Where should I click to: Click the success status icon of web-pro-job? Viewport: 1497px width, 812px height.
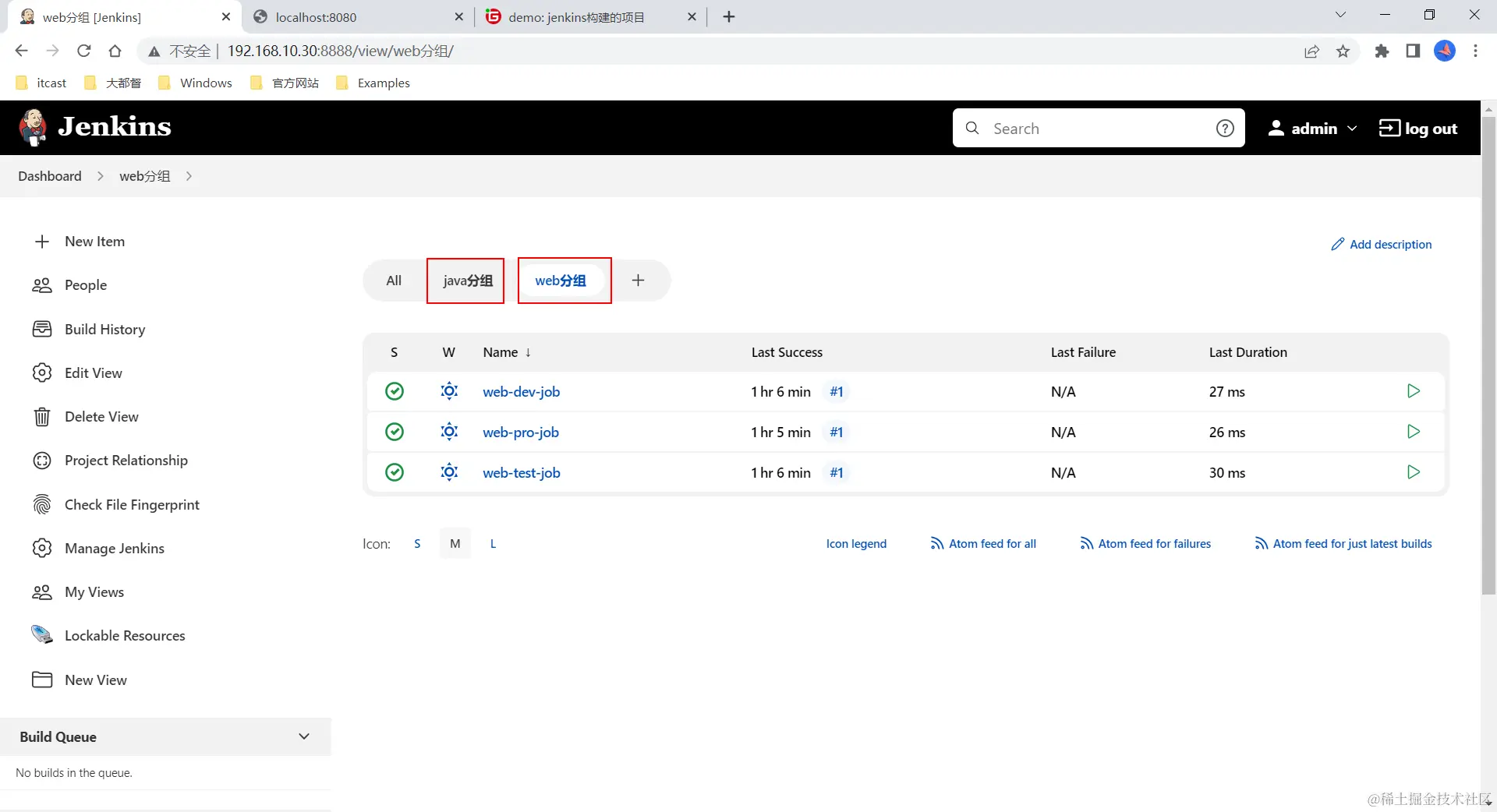[x=395, y=432]
